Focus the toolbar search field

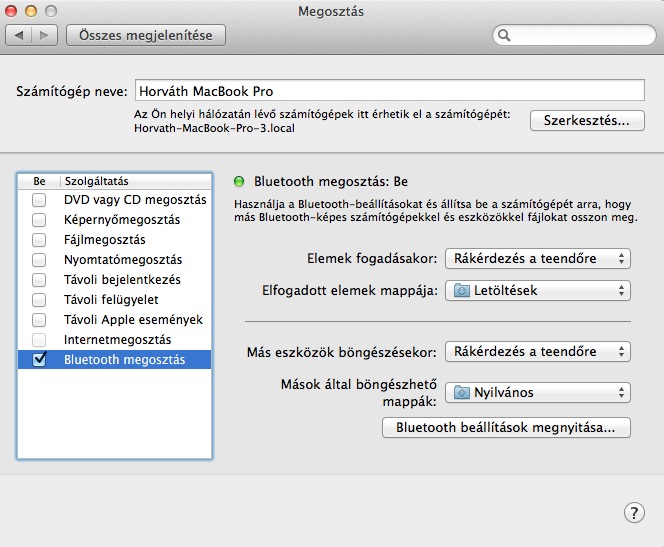pyautogui.click(x=574, y=35)
